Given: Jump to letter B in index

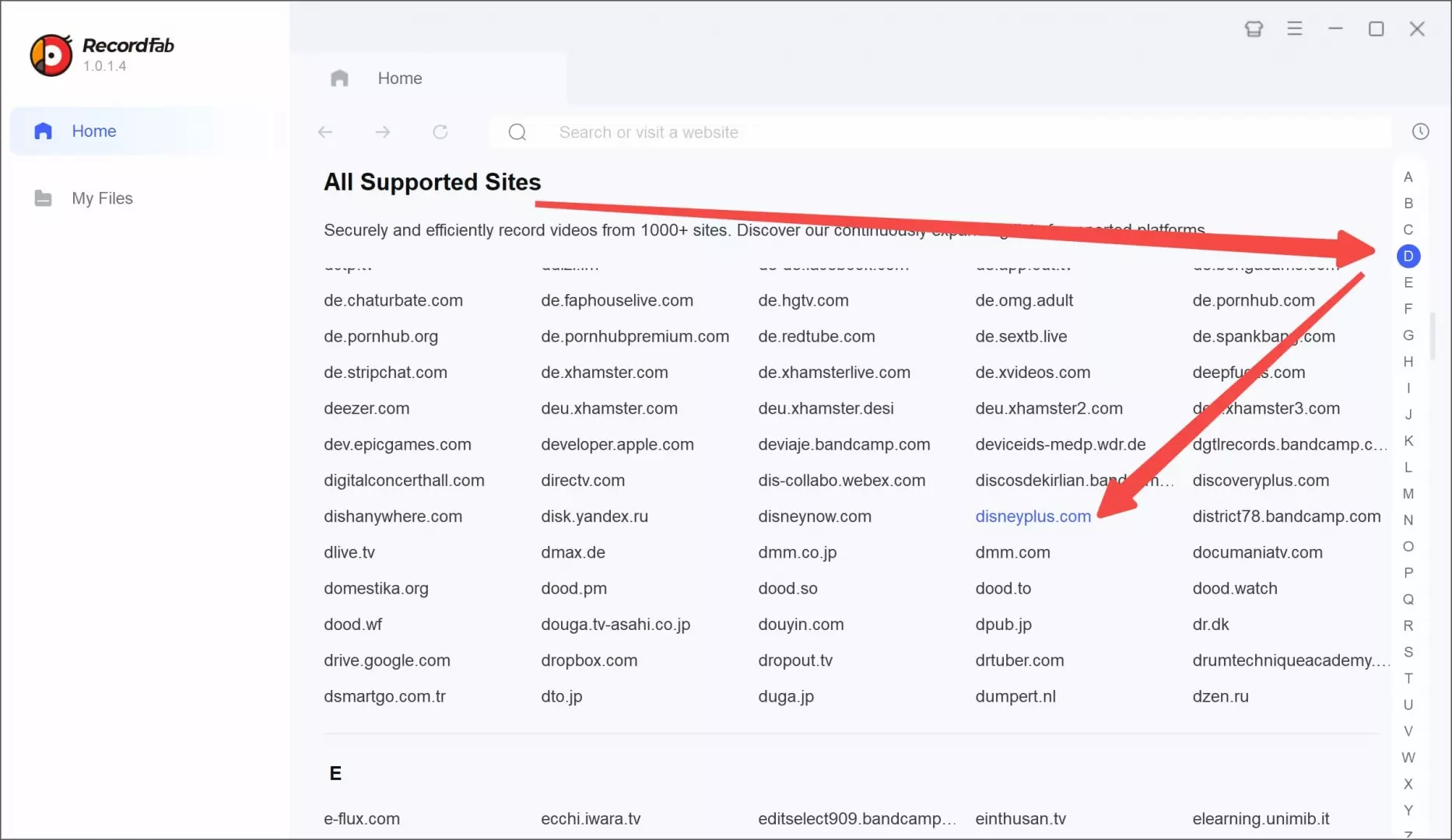Looking at the screenshot, I should click(x=1408, y=204).
